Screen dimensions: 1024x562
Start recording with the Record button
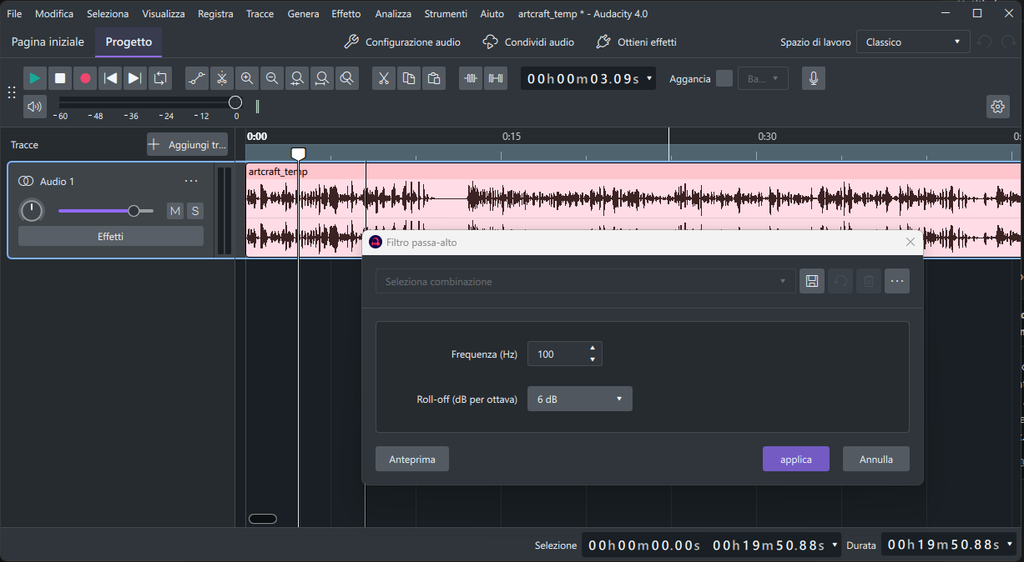pyautogui.click(x=85, y=78)
